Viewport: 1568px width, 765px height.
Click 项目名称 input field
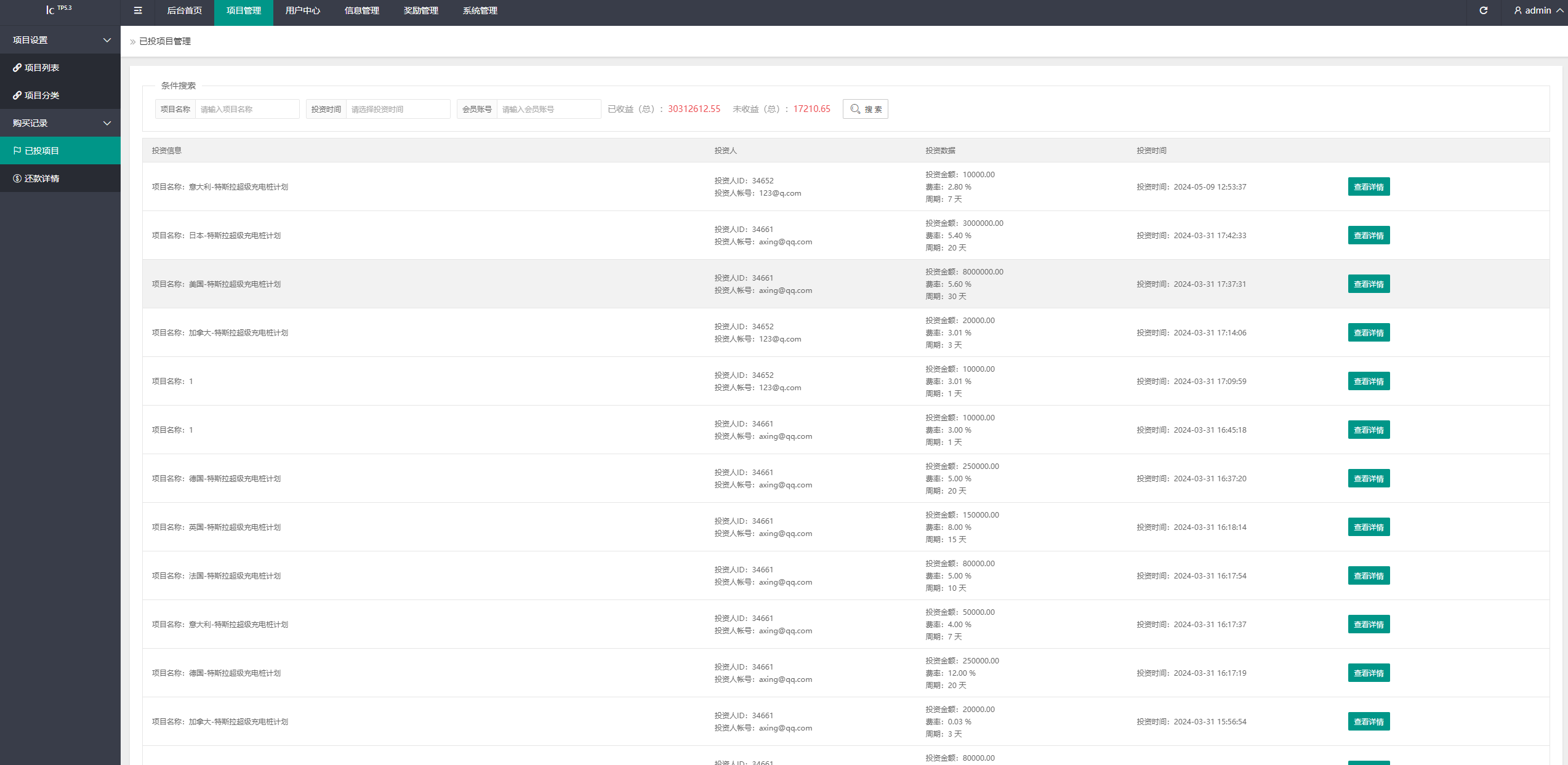pos(248,109)
